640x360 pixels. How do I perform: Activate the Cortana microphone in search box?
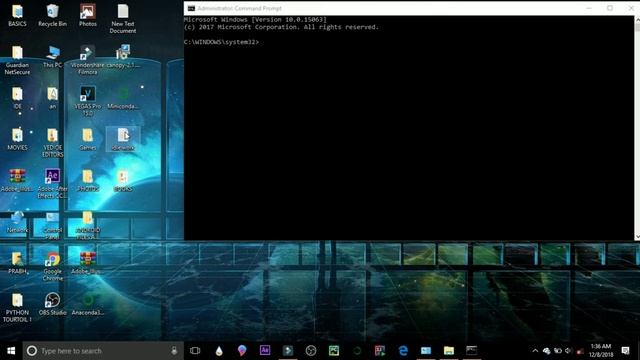pyautogui.click(x=174, y=351)
